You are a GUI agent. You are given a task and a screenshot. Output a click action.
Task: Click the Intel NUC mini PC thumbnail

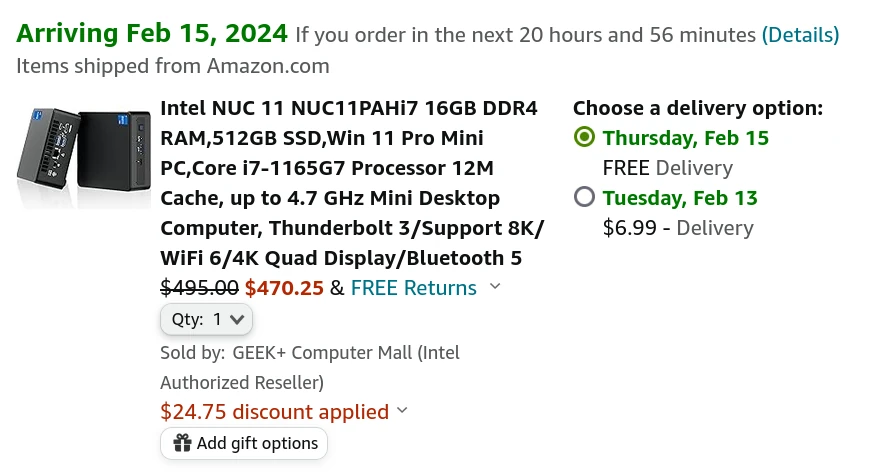coord(84,156)
